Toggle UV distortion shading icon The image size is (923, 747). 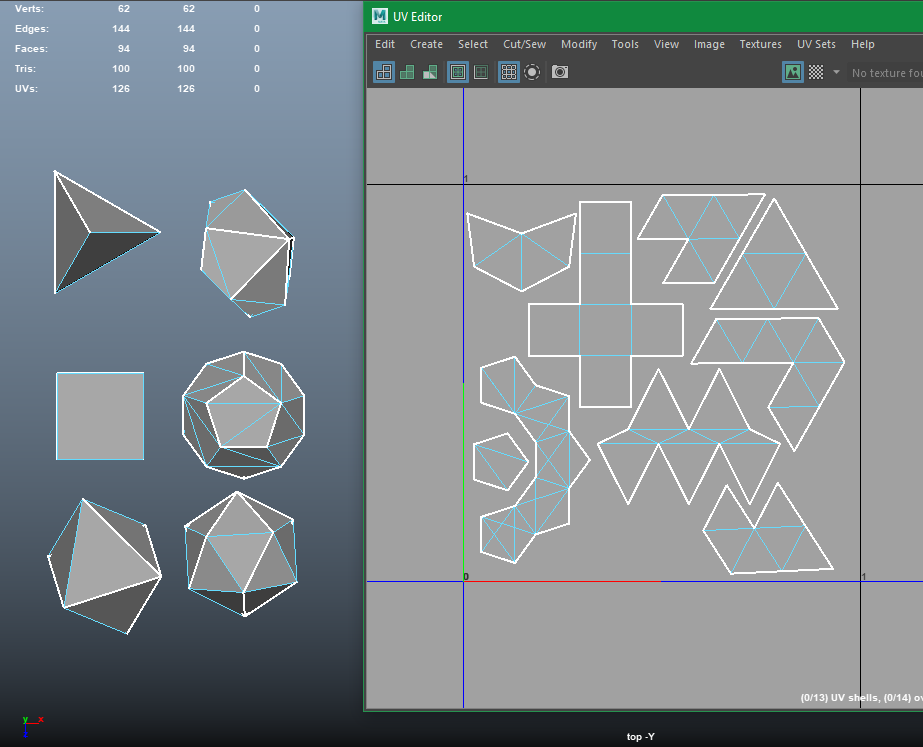[430, 72]
